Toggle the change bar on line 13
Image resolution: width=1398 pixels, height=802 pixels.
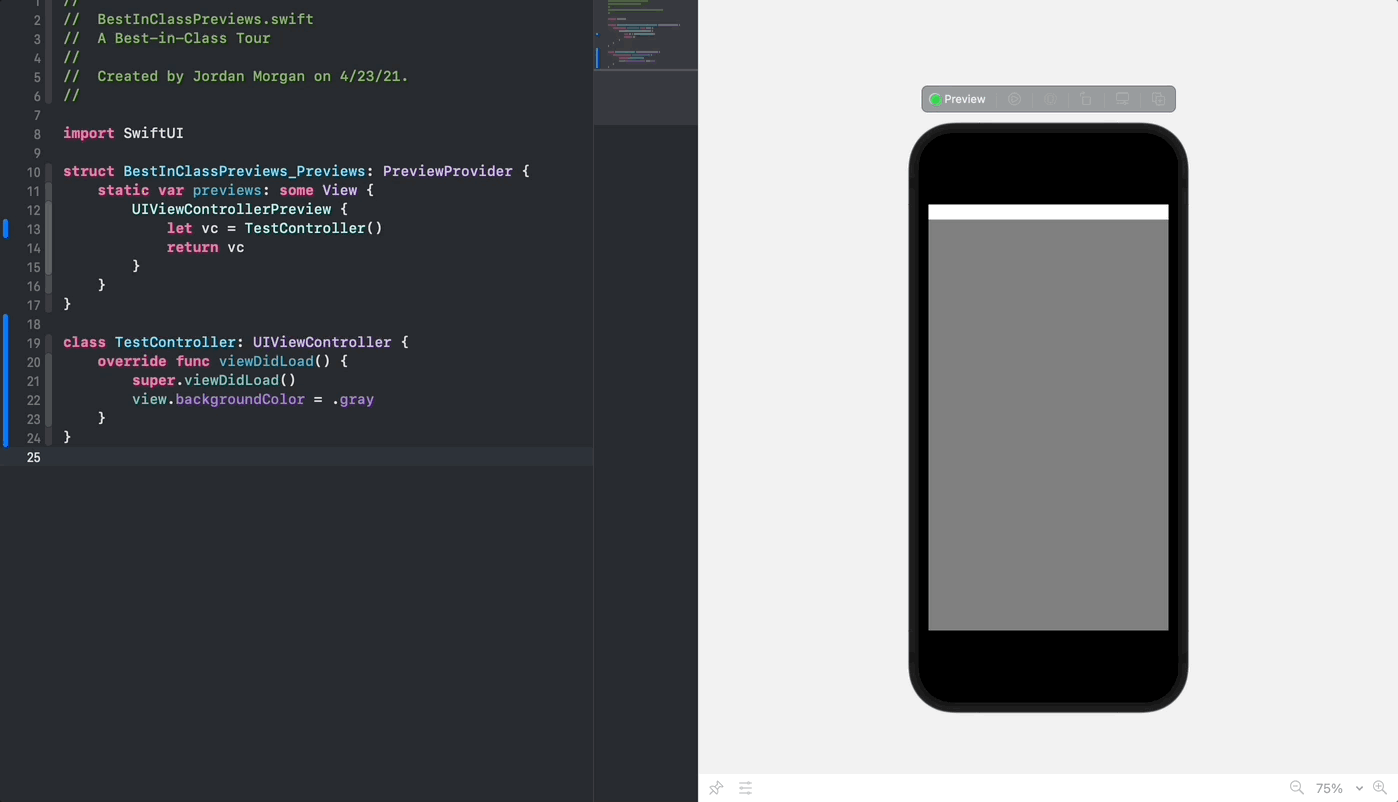click(x=4, y=229)
